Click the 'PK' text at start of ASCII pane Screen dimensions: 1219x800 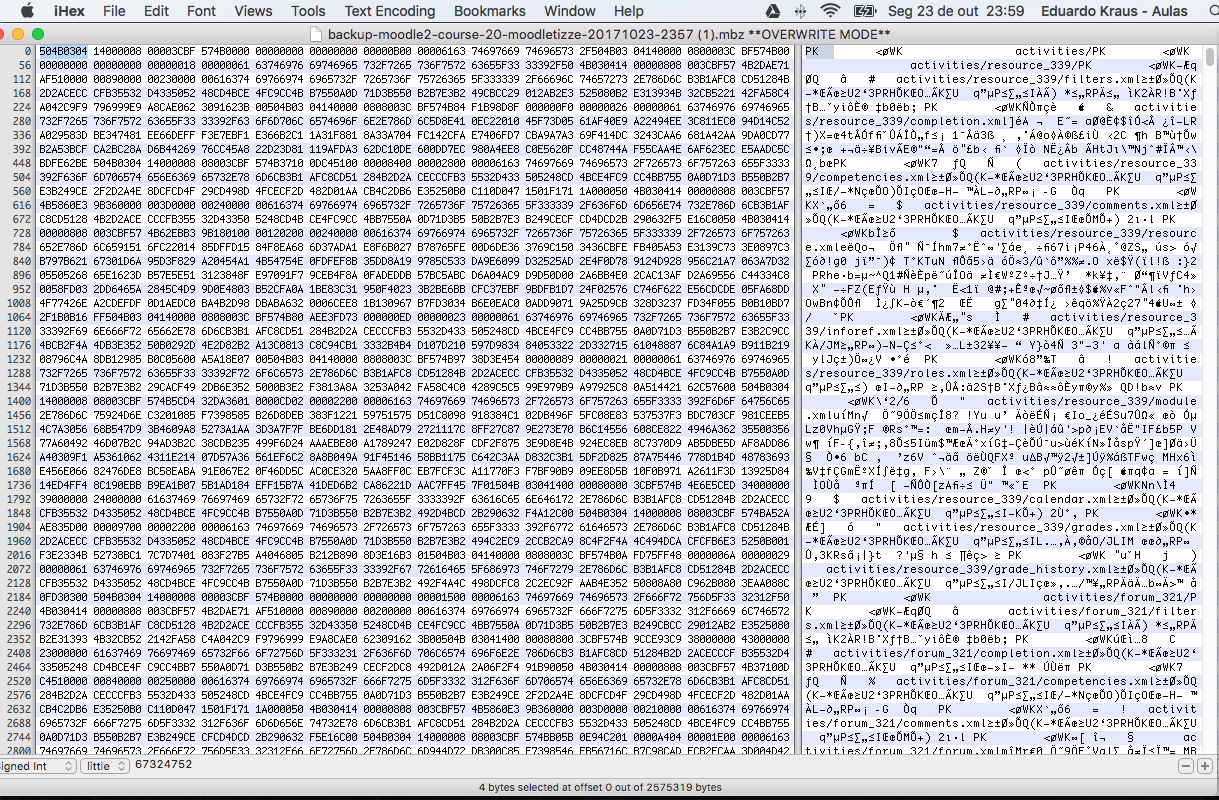click(813, 51)
